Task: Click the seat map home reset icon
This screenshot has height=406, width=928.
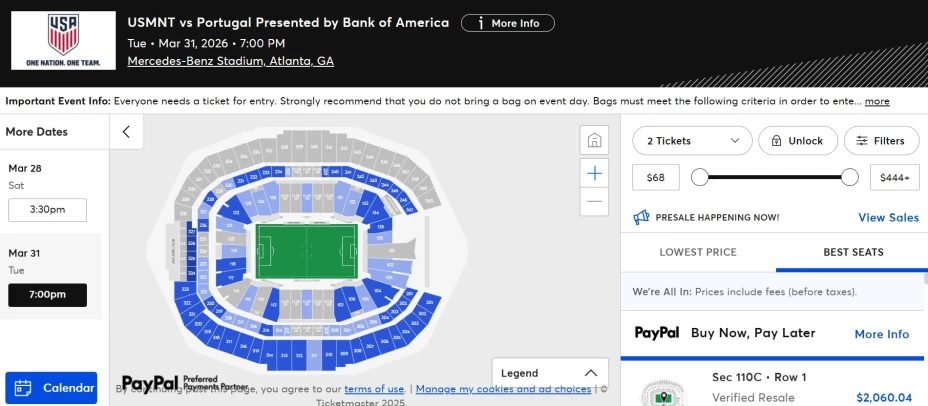Action: click(594, 139)
